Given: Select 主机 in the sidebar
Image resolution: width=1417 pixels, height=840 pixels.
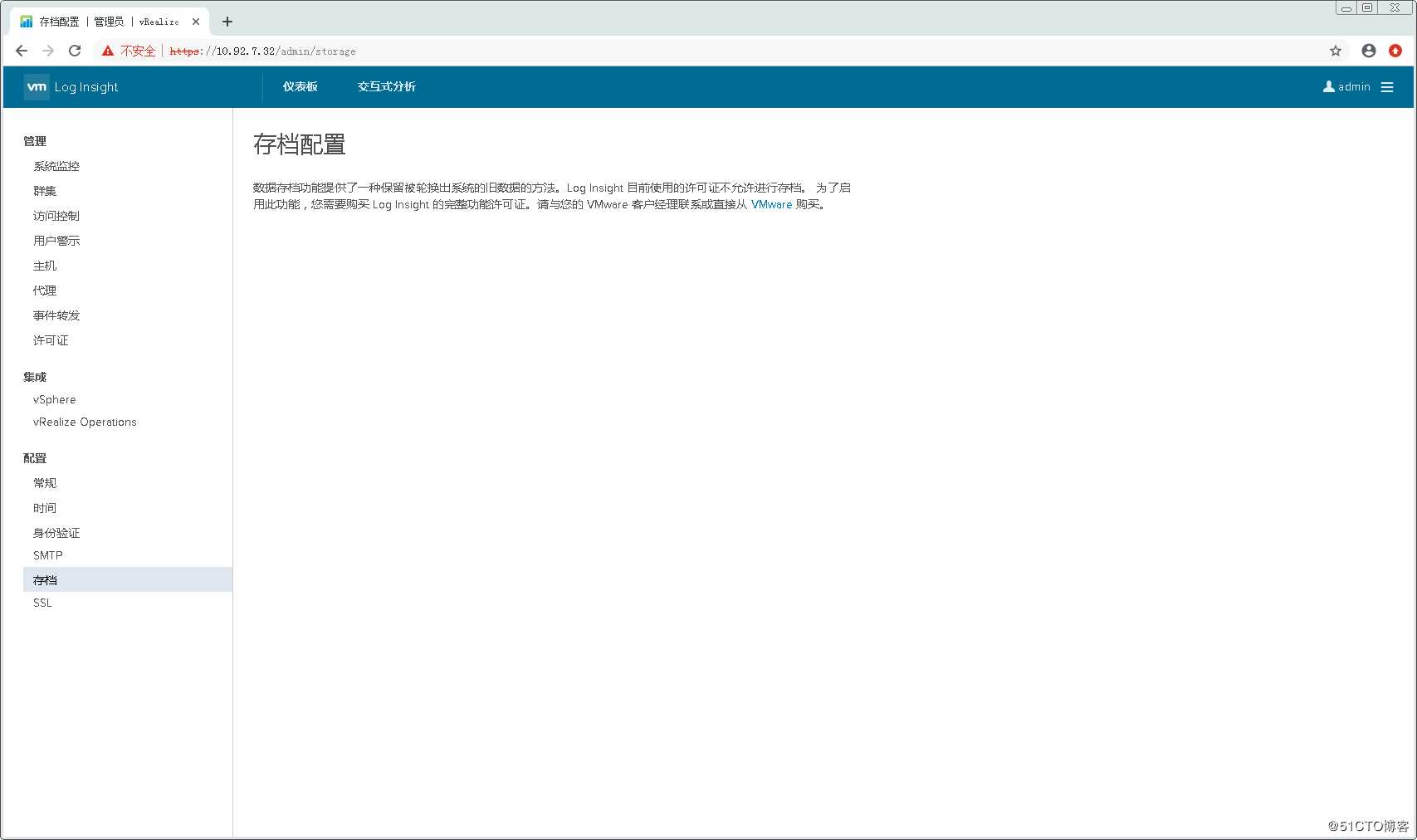Looking at the screenshot, I should click(x=45, y=266).
